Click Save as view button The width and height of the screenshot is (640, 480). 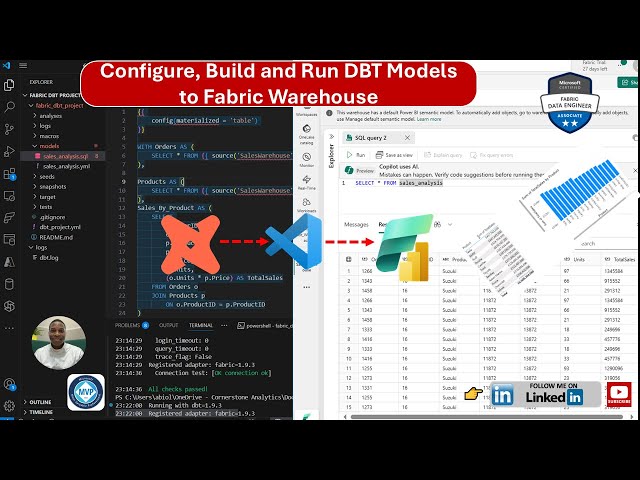394,155
